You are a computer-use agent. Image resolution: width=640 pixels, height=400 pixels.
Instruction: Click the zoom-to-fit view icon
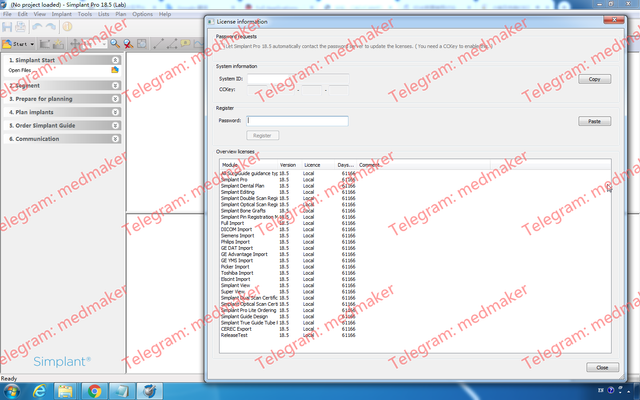[142, 44]
